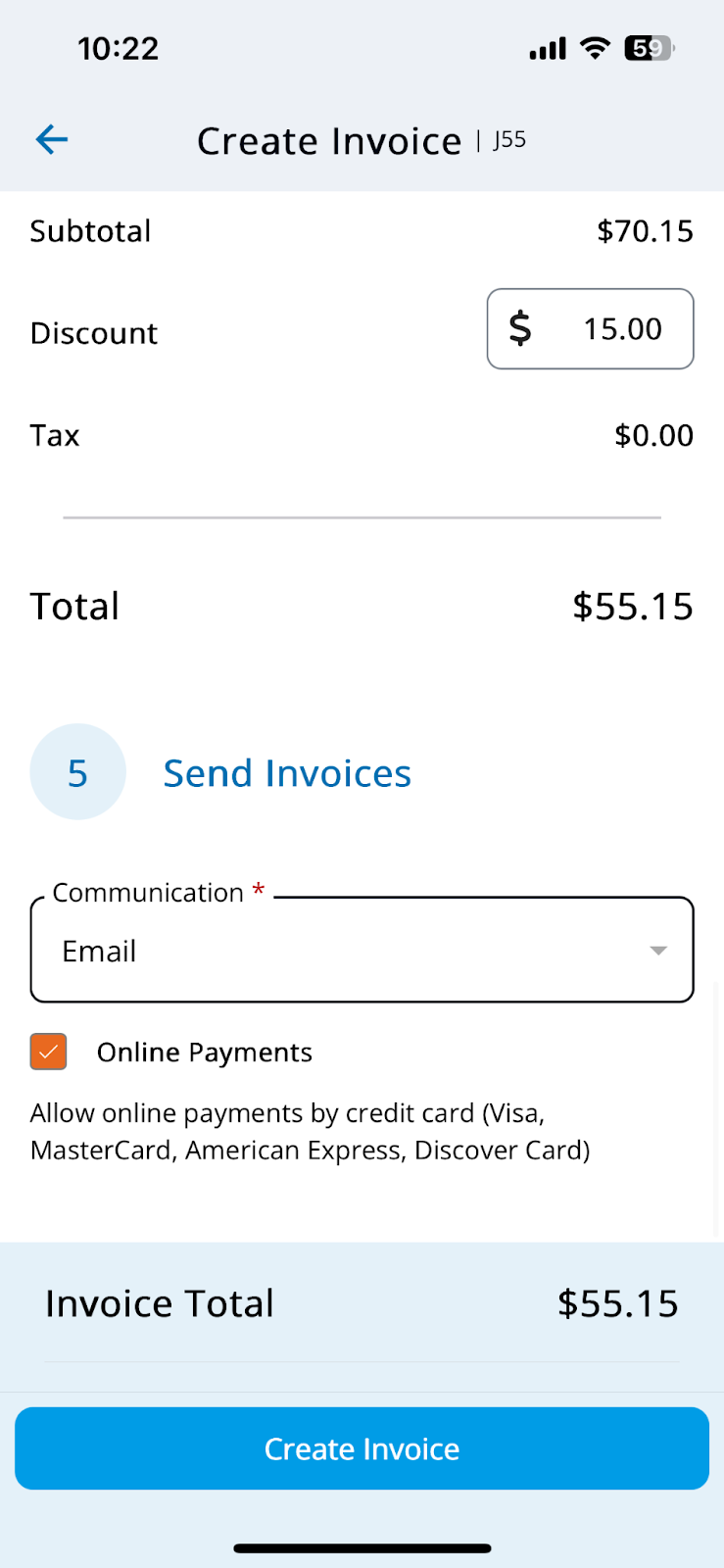
Task: Tap the step 5 circle badge
Action: pos(78,772)
